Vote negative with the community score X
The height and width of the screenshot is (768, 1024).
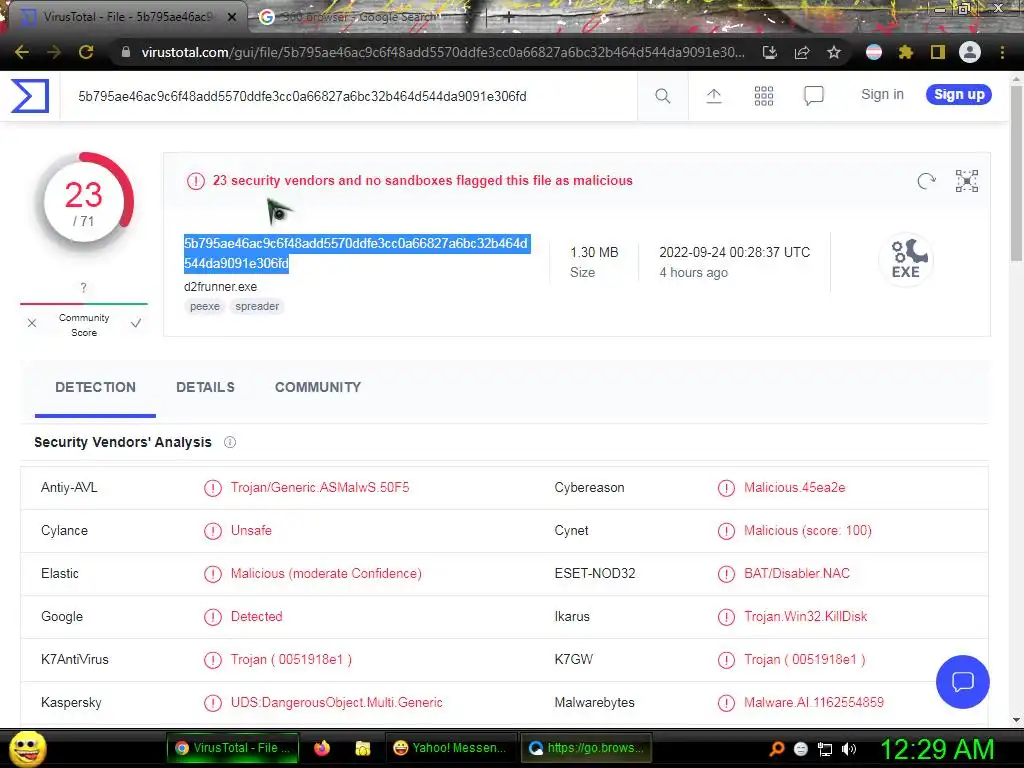[32, 323]
